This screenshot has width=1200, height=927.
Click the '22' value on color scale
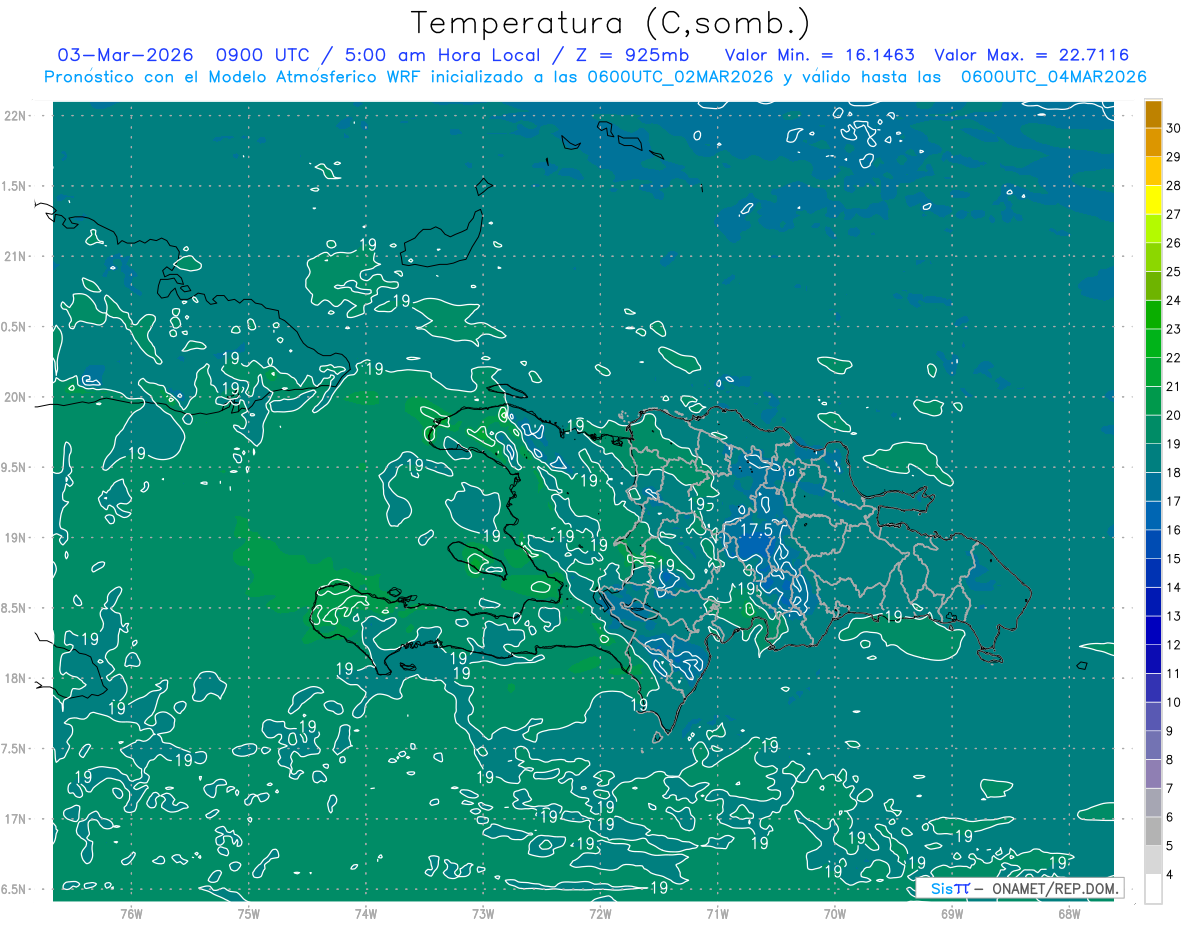click(x=1173, y=358)
